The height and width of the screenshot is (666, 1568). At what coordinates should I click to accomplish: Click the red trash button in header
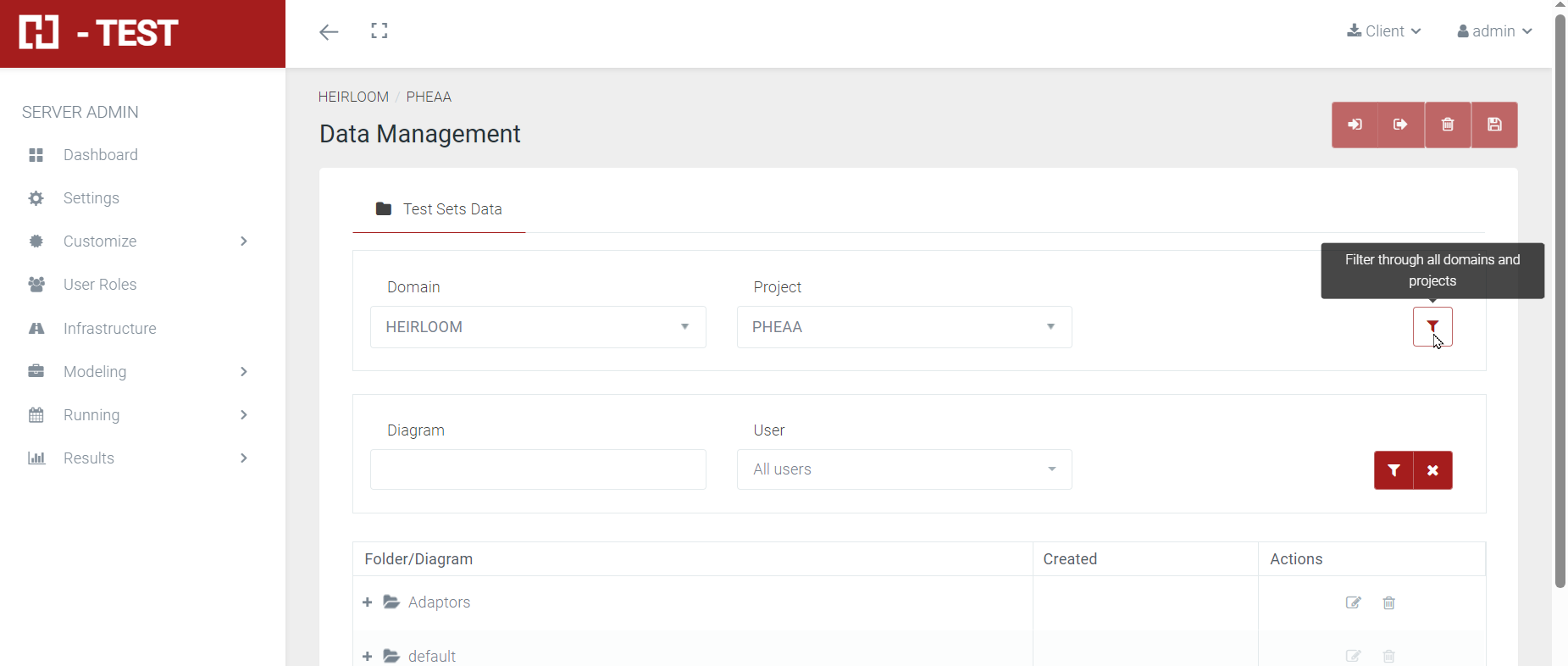(x=1448, y=125)
